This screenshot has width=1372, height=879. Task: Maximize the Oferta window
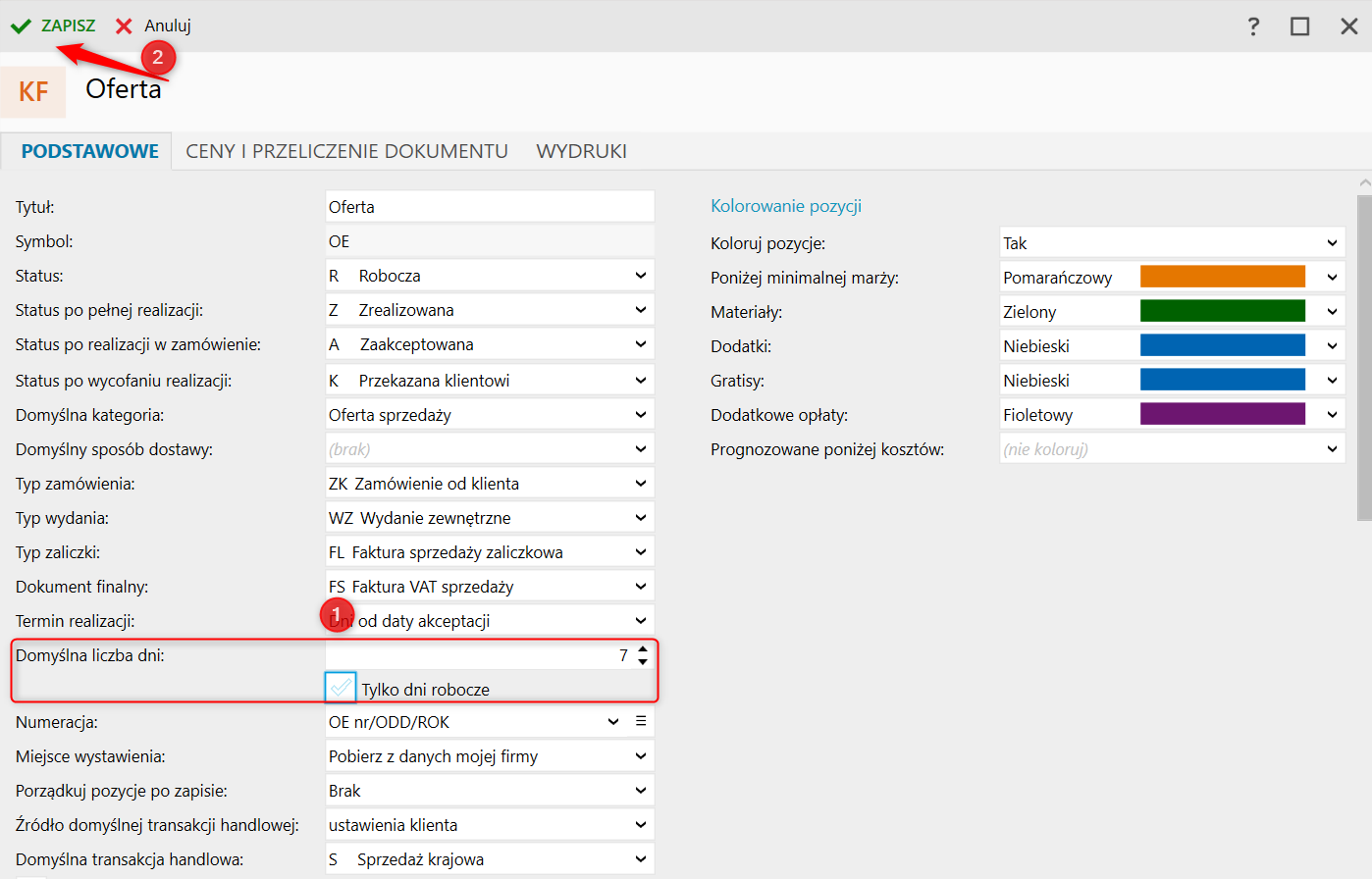pyautogui.click(x=1299, y=26)
